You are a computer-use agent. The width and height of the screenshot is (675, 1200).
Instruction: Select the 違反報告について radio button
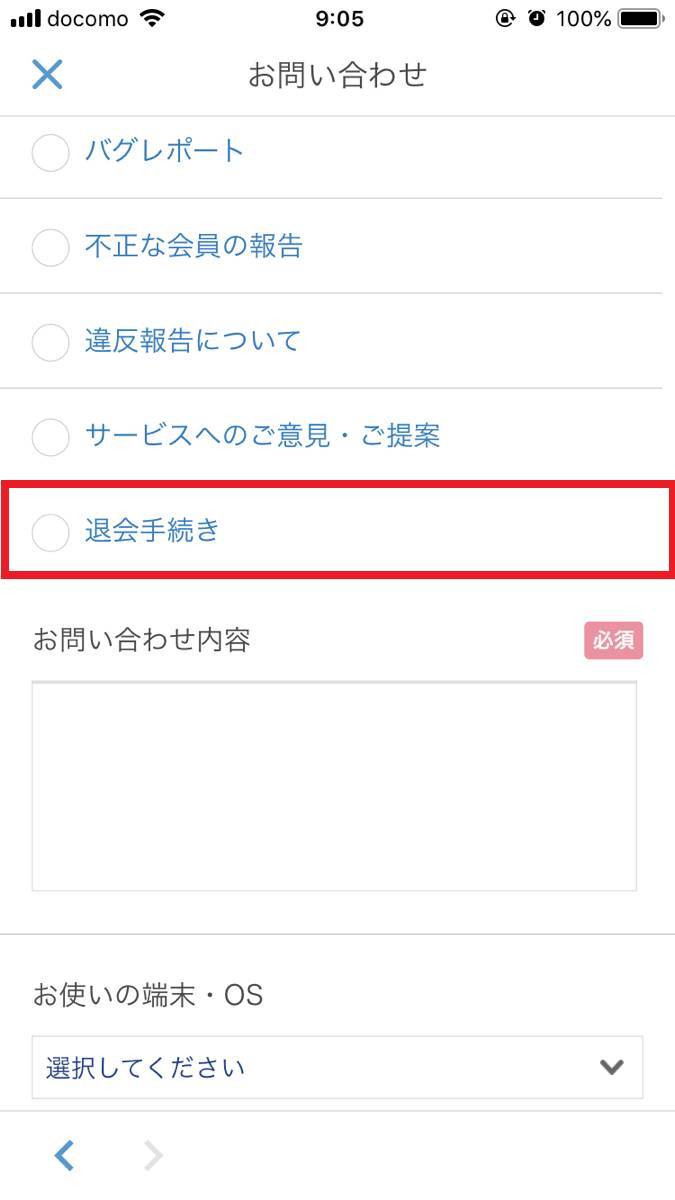[50, 342]
